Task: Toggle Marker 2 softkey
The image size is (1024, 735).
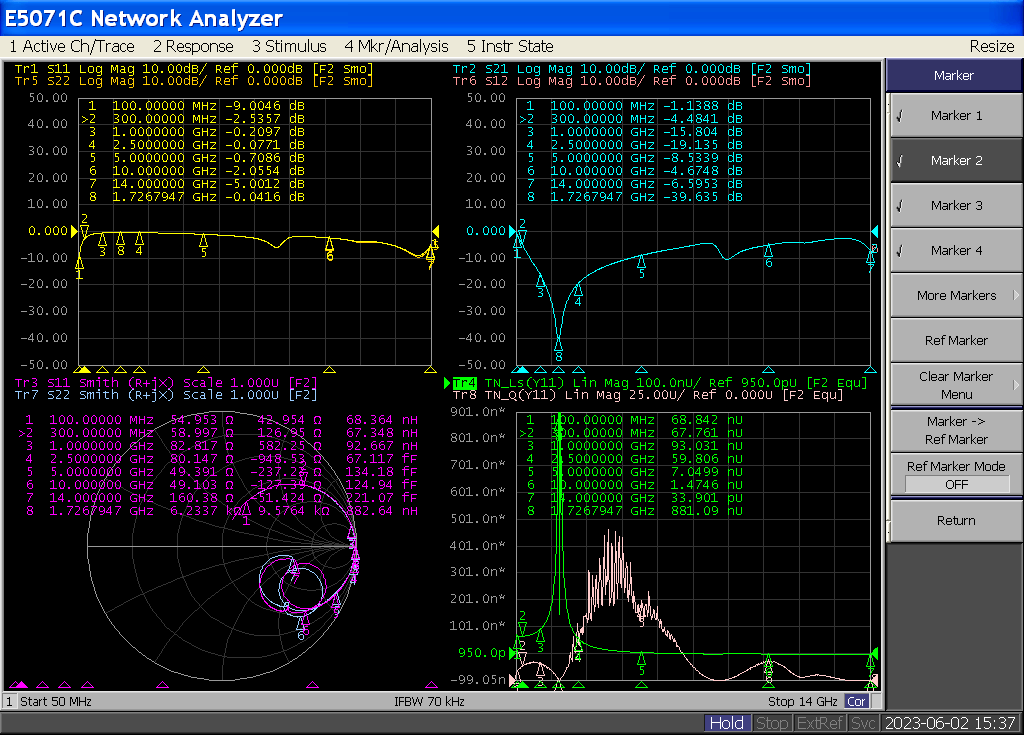Action: (x=956, y=161)
